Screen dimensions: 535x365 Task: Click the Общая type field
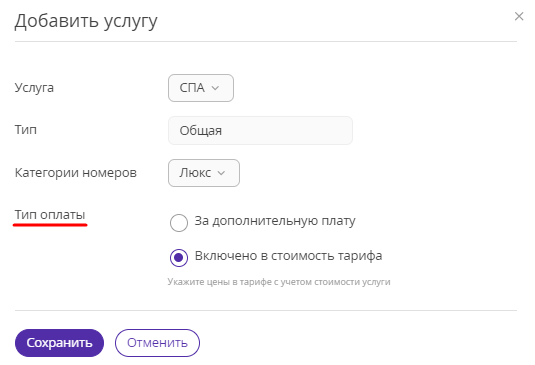pyautogui.click(x=260, y=130)
